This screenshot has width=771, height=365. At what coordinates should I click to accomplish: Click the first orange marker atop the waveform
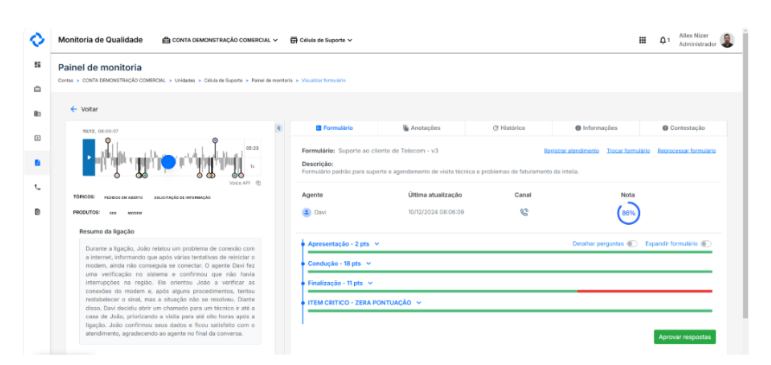tap(108, 141)
